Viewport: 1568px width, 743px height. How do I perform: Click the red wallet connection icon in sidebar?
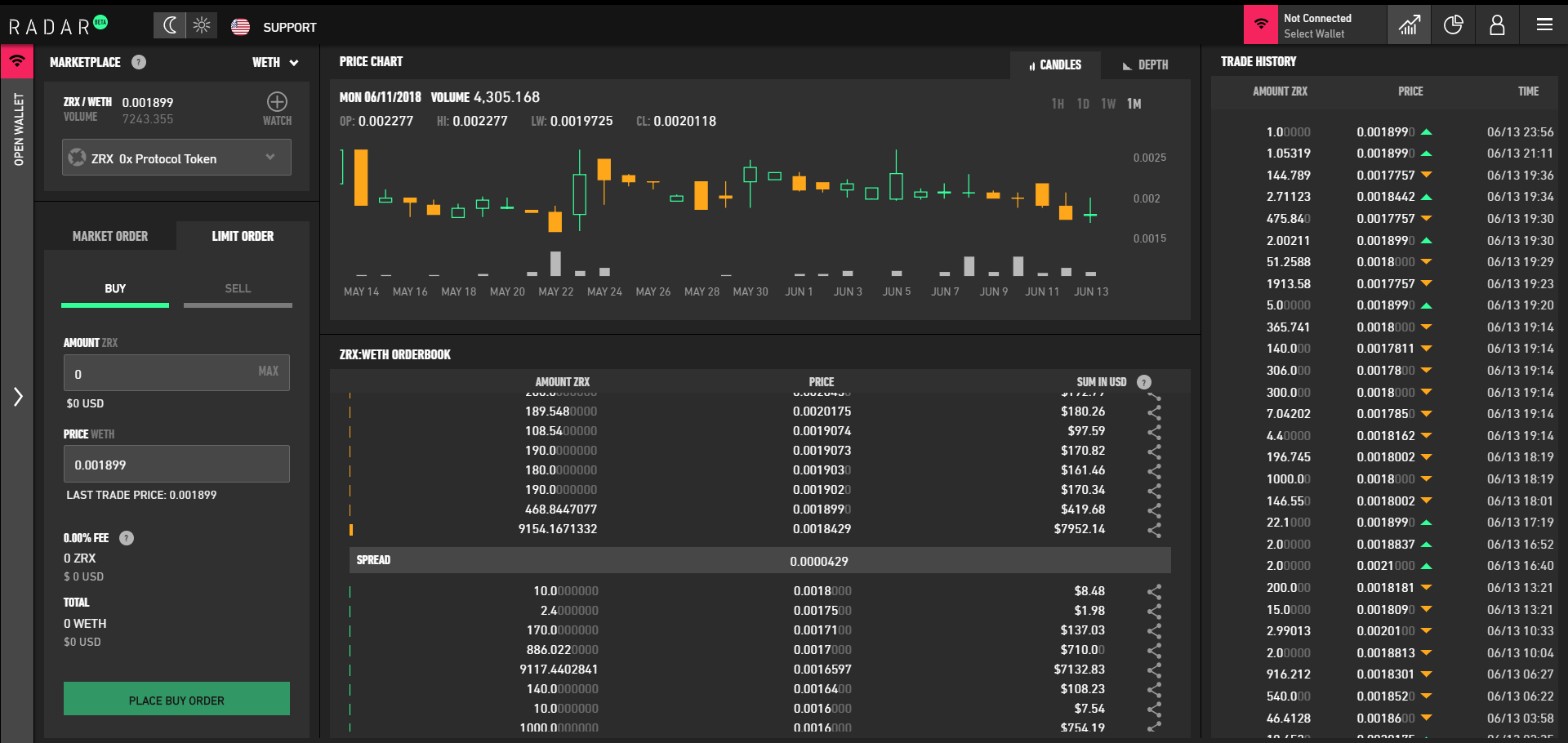17,61
